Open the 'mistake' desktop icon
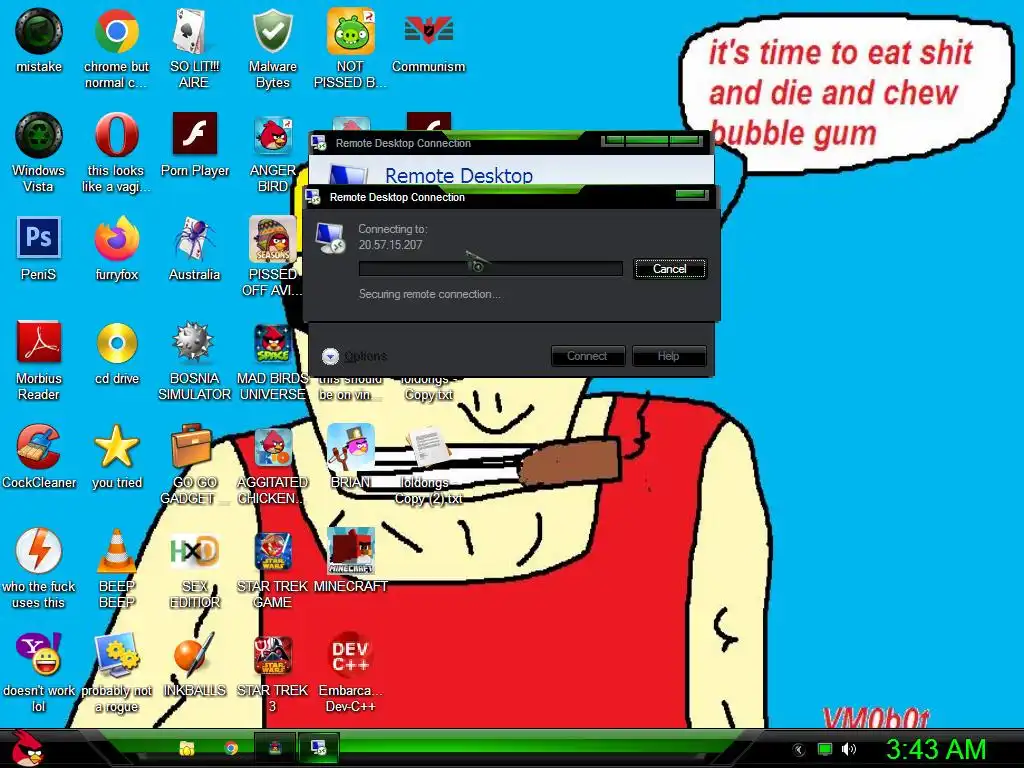1024x768 pixels. [39, 40]
